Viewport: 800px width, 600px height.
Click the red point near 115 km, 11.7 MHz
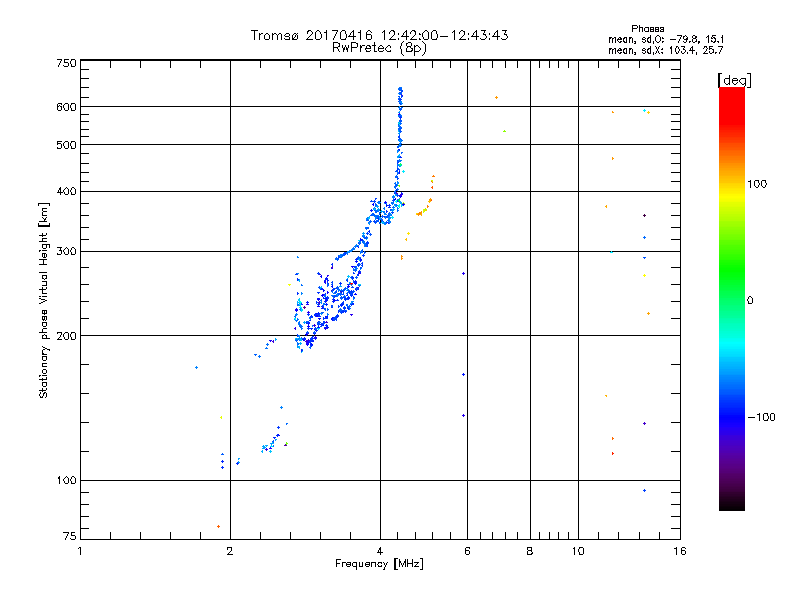[x=613, y=453]
